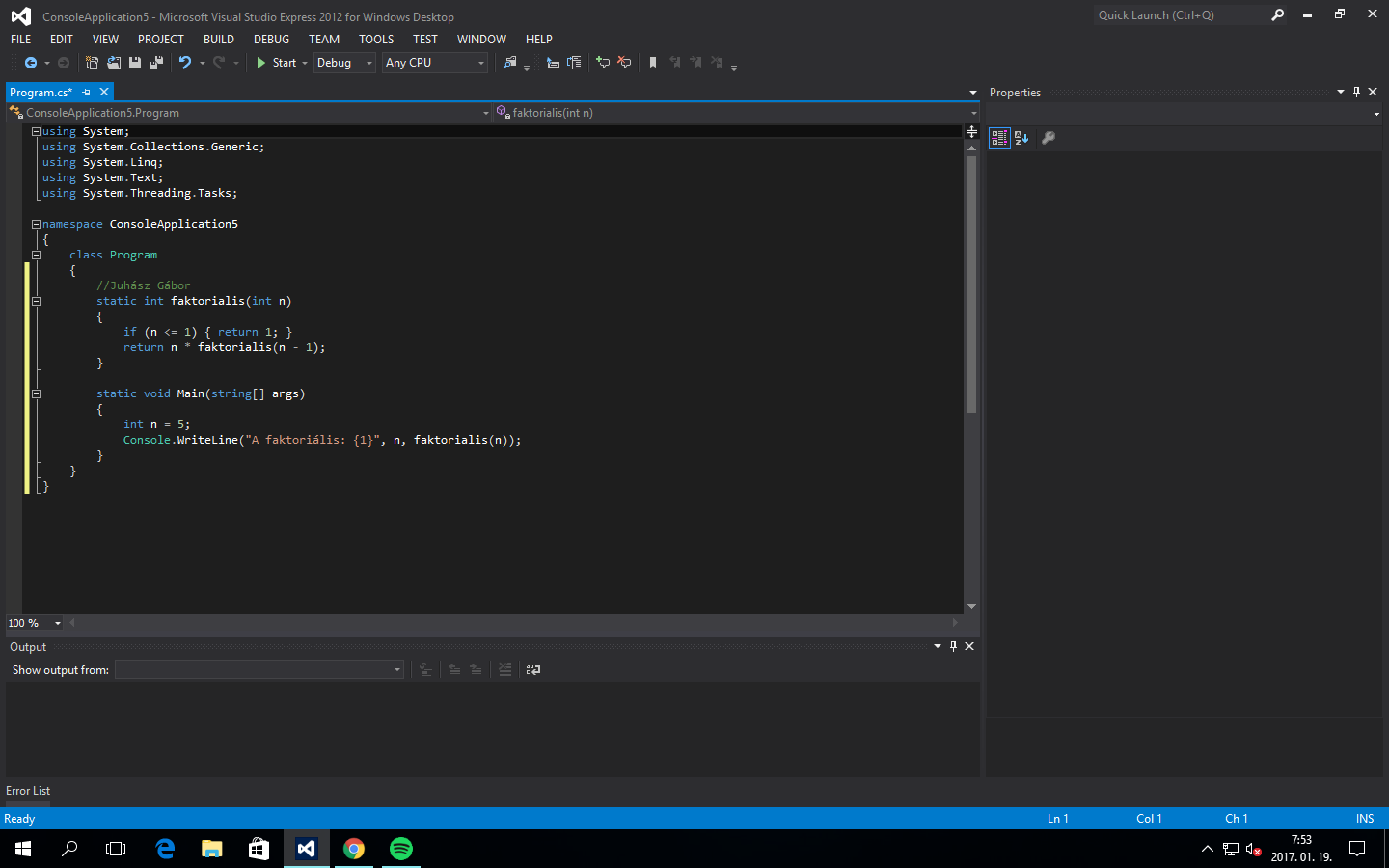This screenshot has width=1389, height=868.
Task: Toggle Auto Hide pin on Properties panel
Action: 1356,92
